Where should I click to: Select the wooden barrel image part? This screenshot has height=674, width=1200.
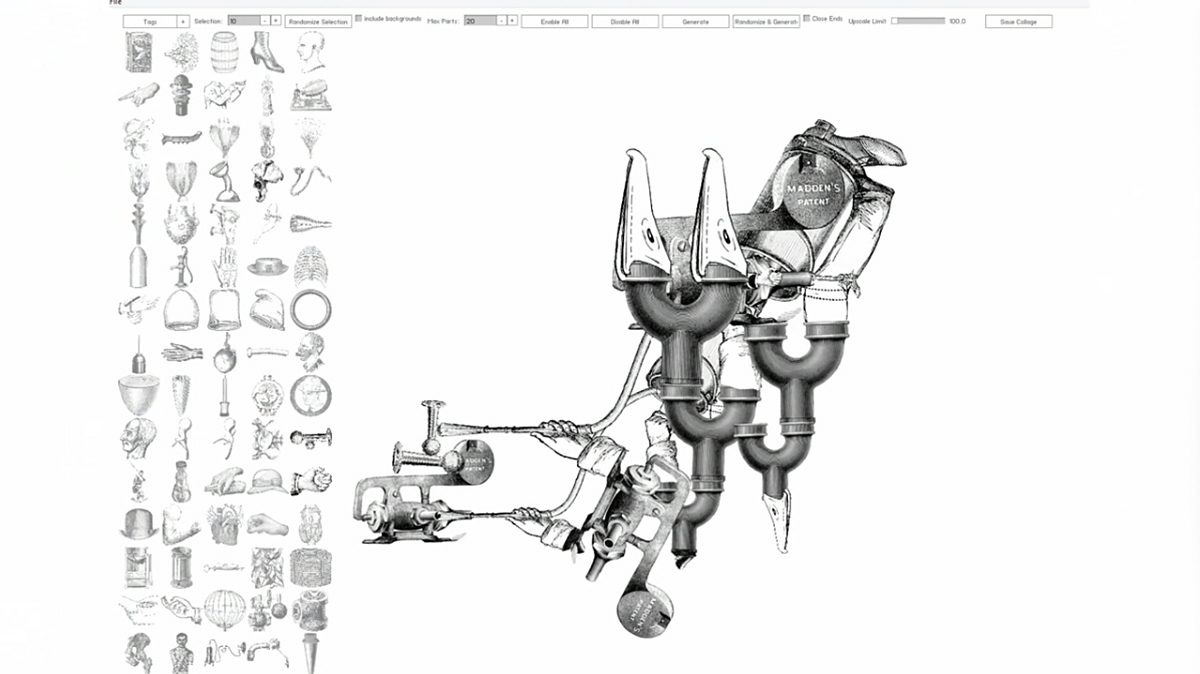(x=226, y=51)
